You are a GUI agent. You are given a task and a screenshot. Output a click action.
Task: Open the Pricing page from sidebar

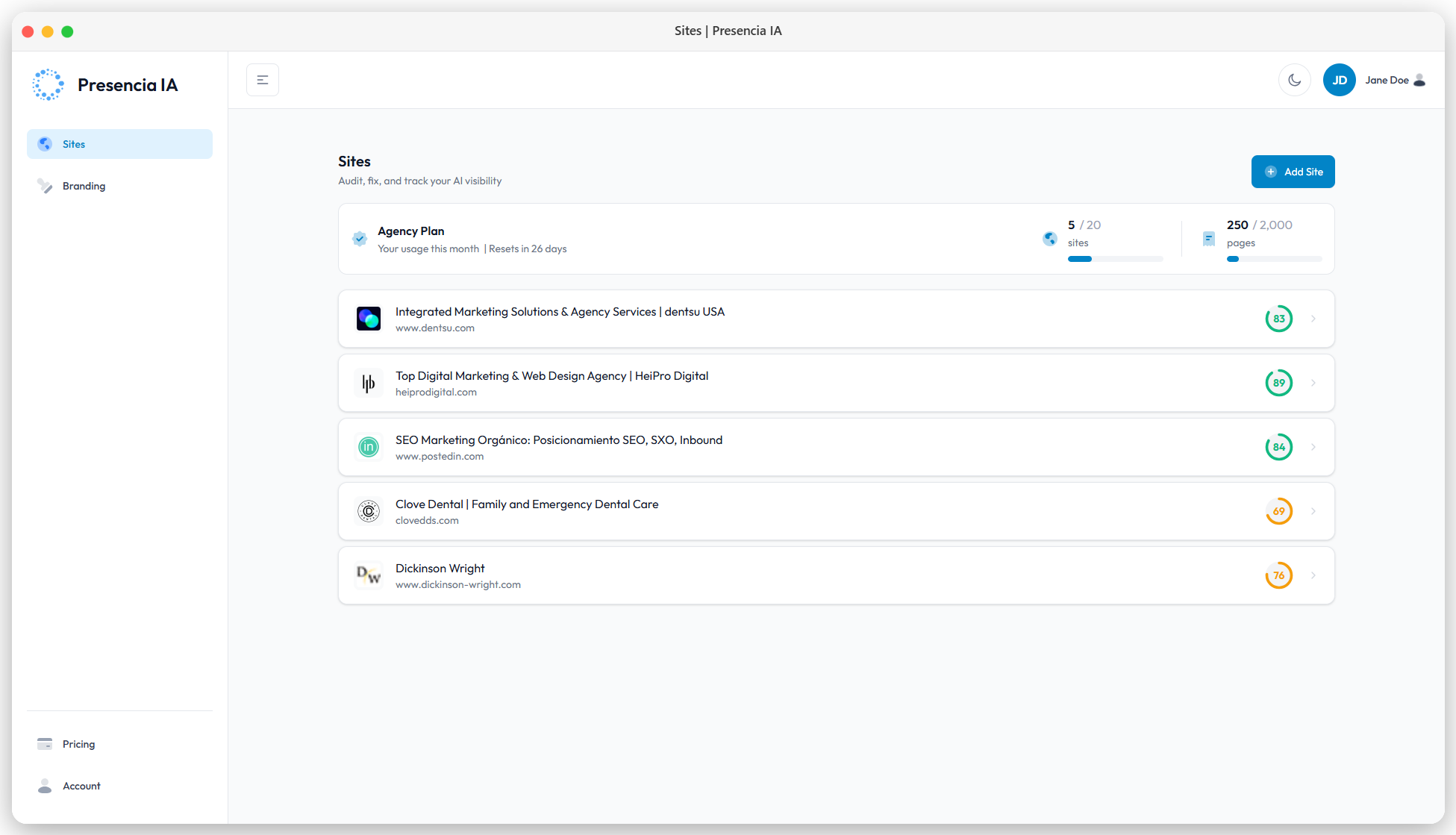tap(78, 744)
